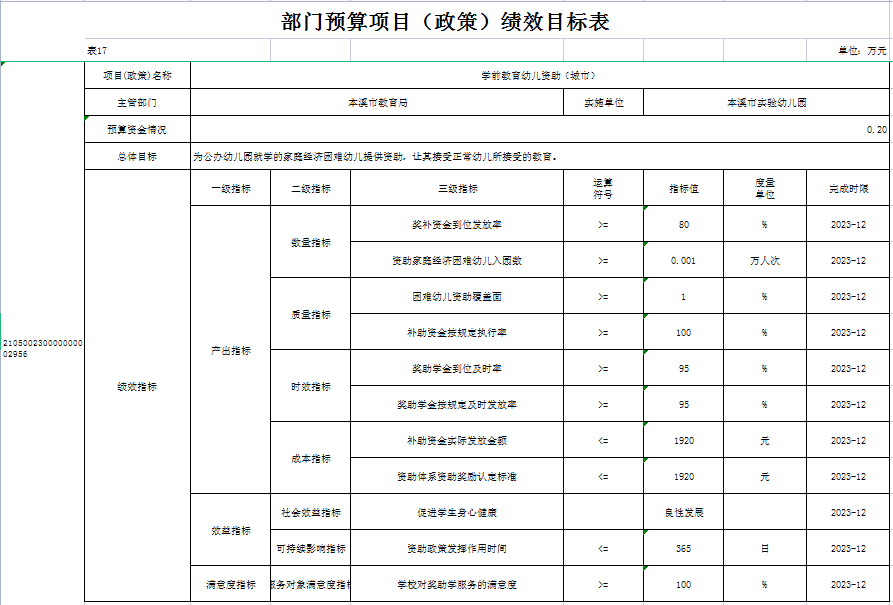
Task: Select the 绩效指标 merged cell
Action: point(137,386)
